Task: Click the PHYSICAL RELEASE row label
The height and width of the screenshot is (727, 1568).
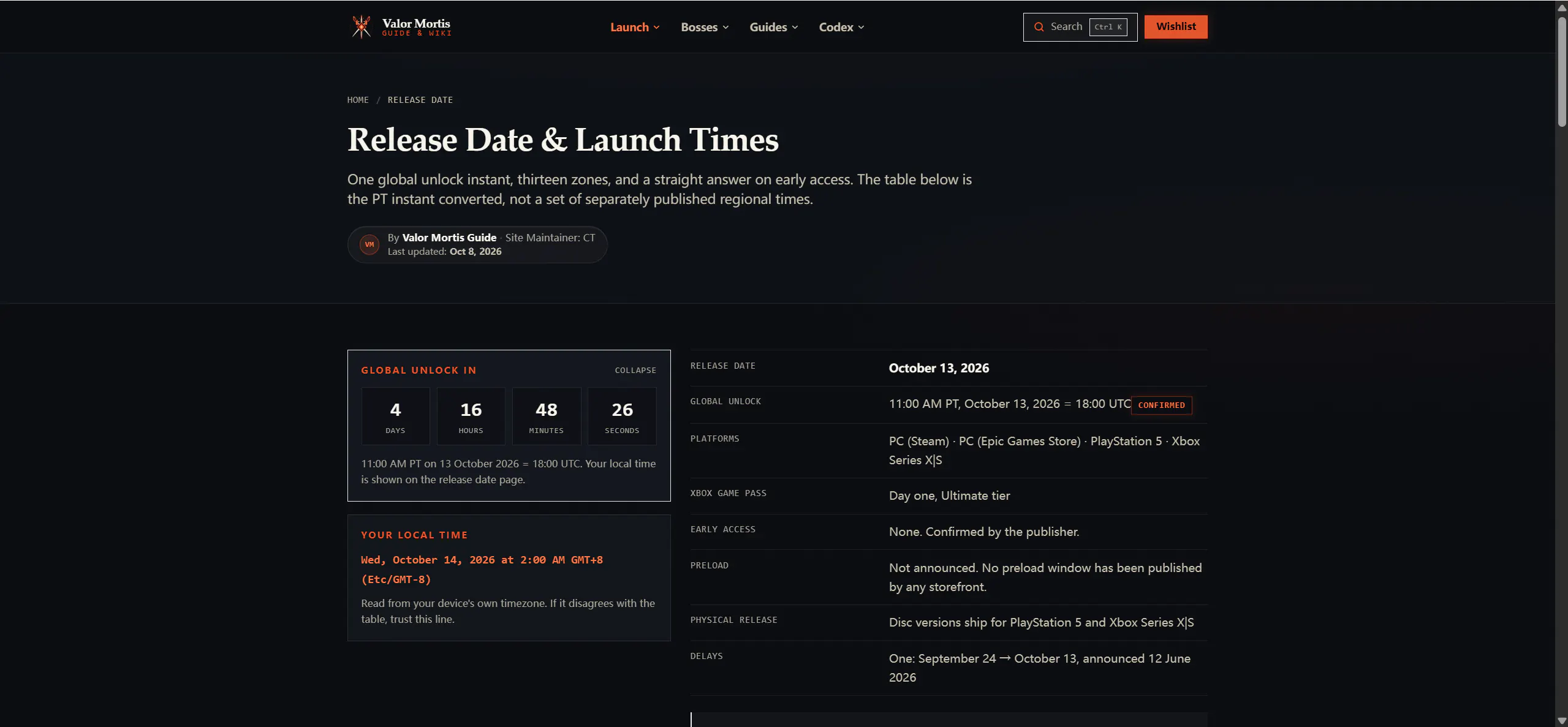Action: point(733,620)
